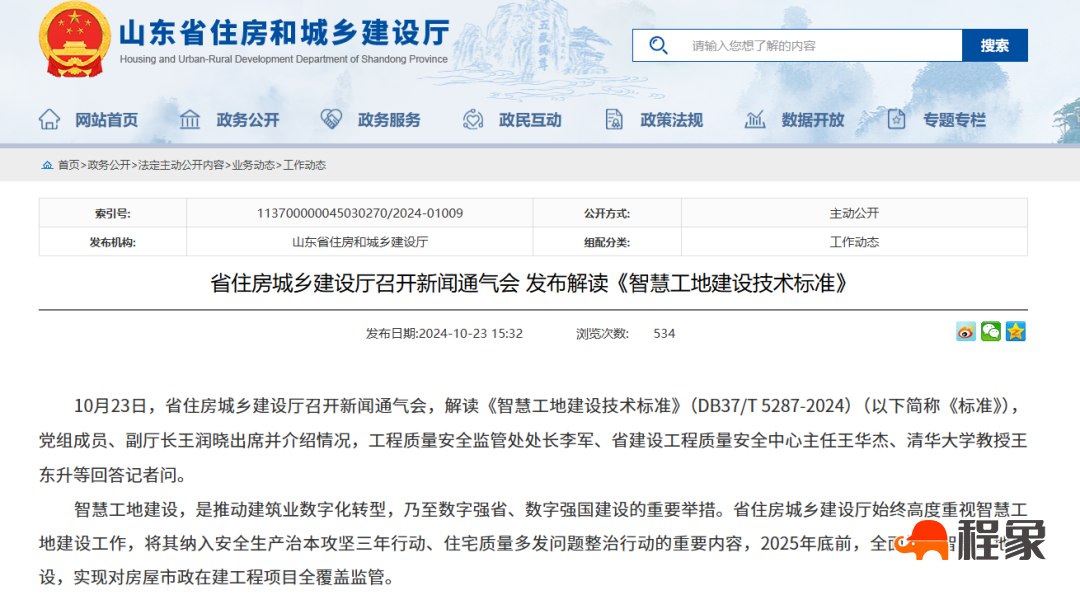Switch to the 网站首页 navigation item
1080x595 pixels.
[107, 119]
